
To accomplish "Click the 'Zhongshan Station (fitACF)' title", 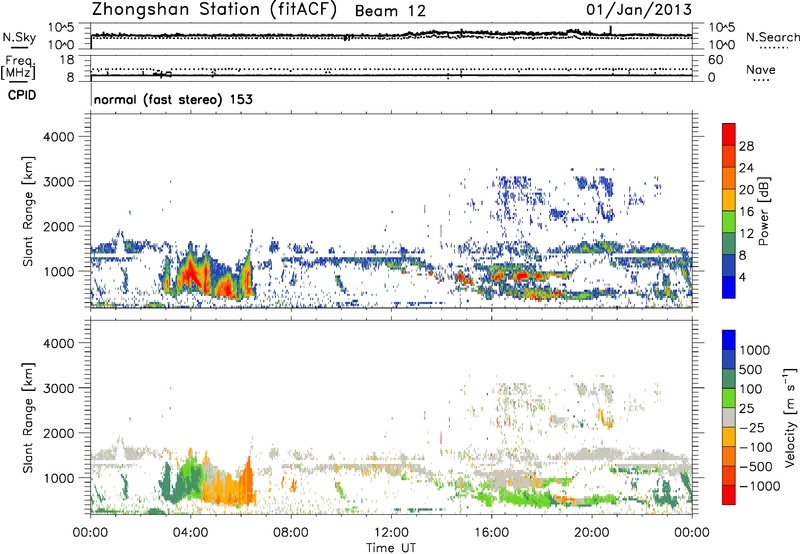I will (x=214, y=9).
